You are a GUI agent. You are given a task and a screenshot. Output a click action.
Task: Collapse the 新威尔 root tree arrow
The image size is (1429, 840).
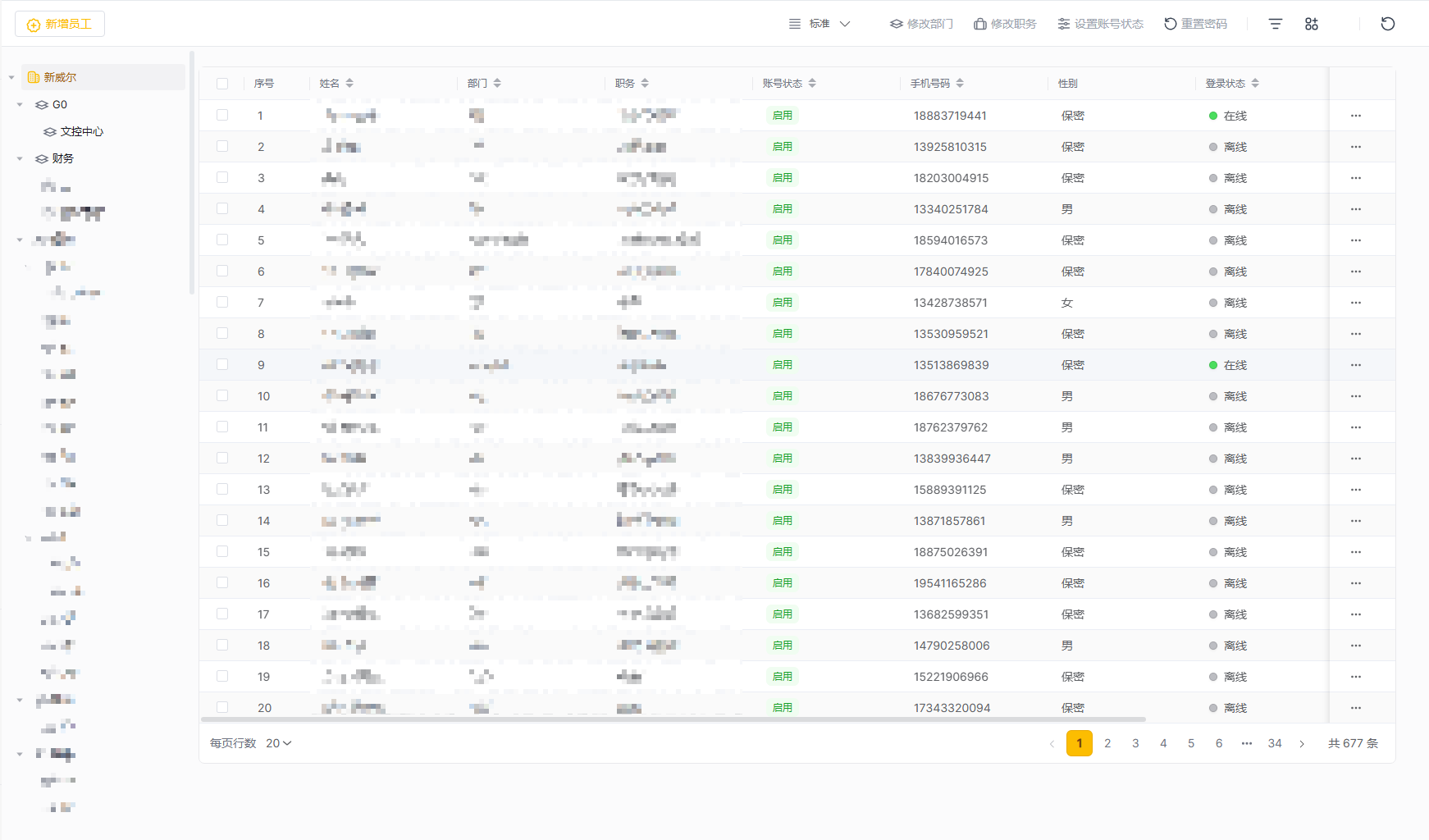coord(11,77)
